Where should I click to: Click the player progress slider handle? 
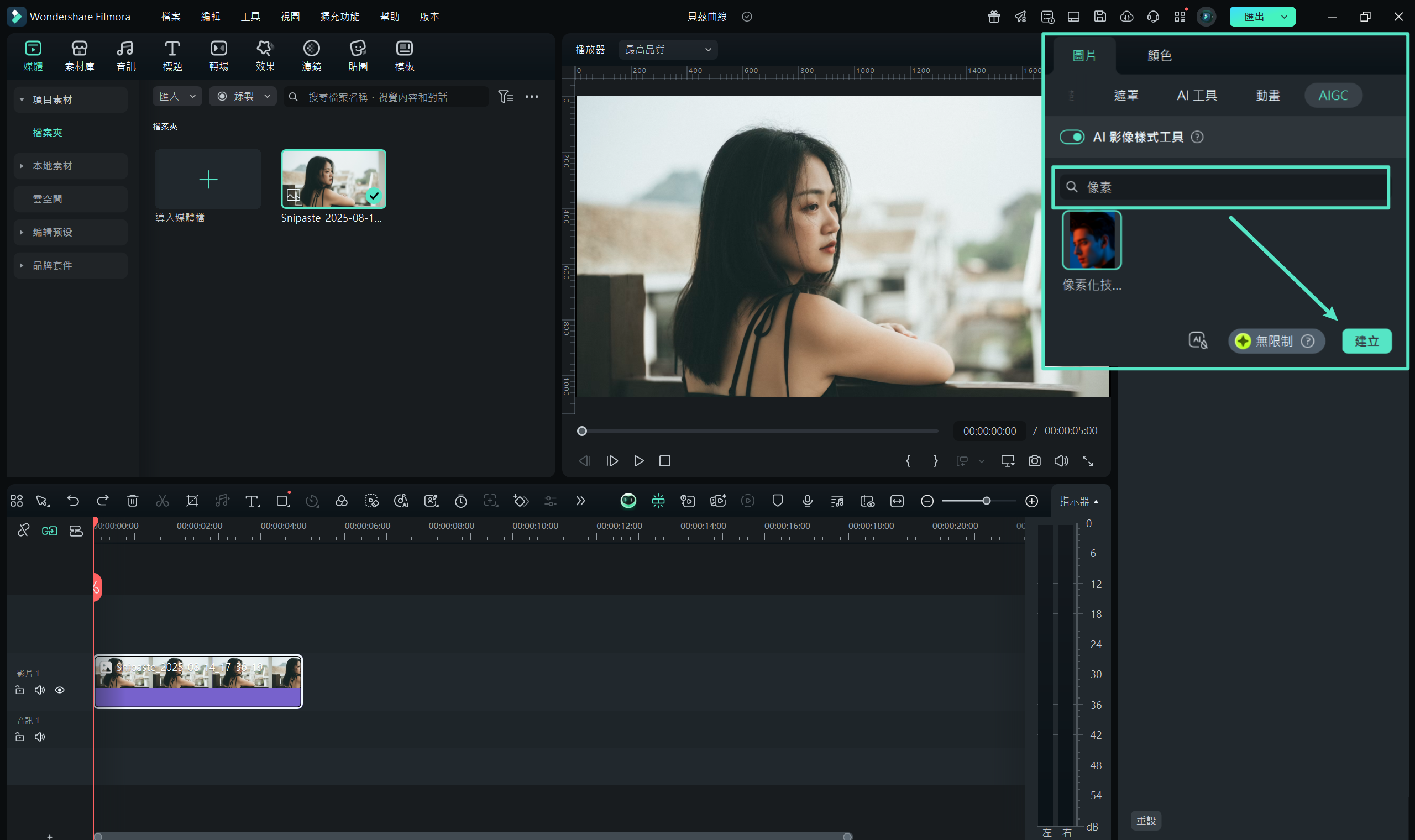pyautogui.click(x=581, y=431)
